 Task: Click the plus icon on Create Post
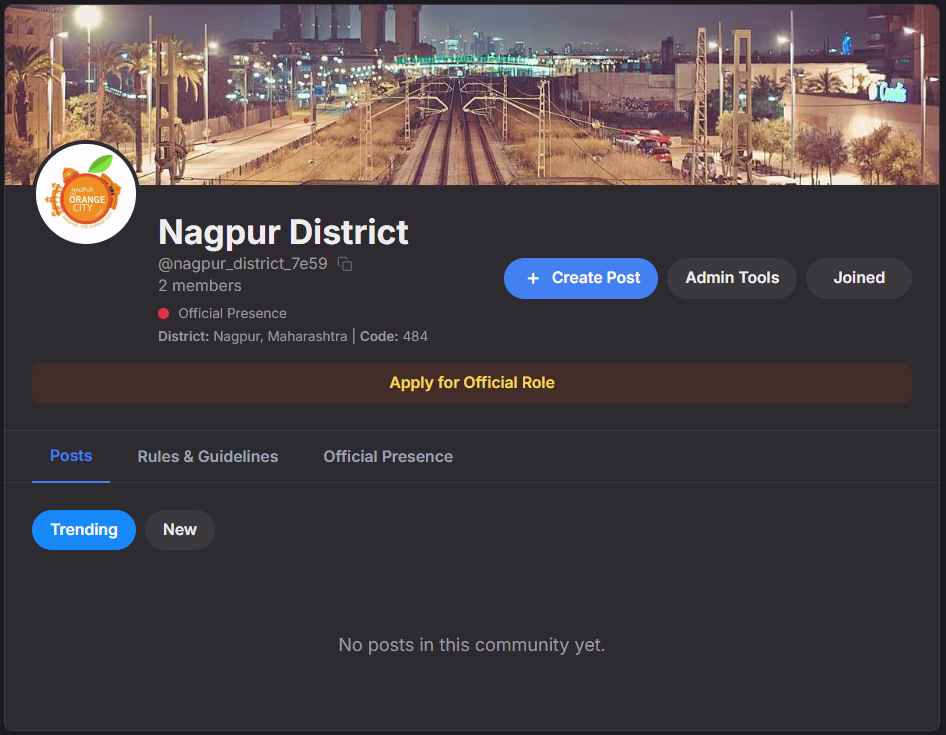tap(533, 278)
